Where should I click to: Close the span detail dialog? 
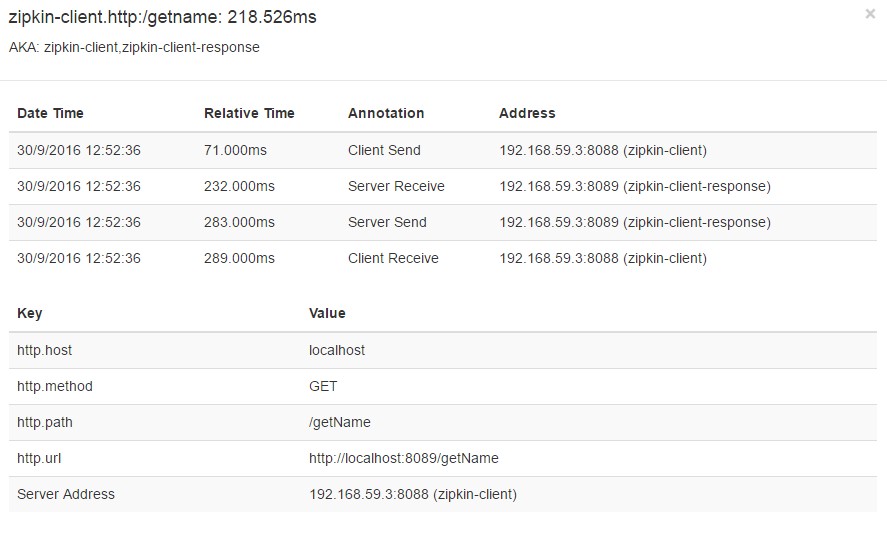[870, 14]
